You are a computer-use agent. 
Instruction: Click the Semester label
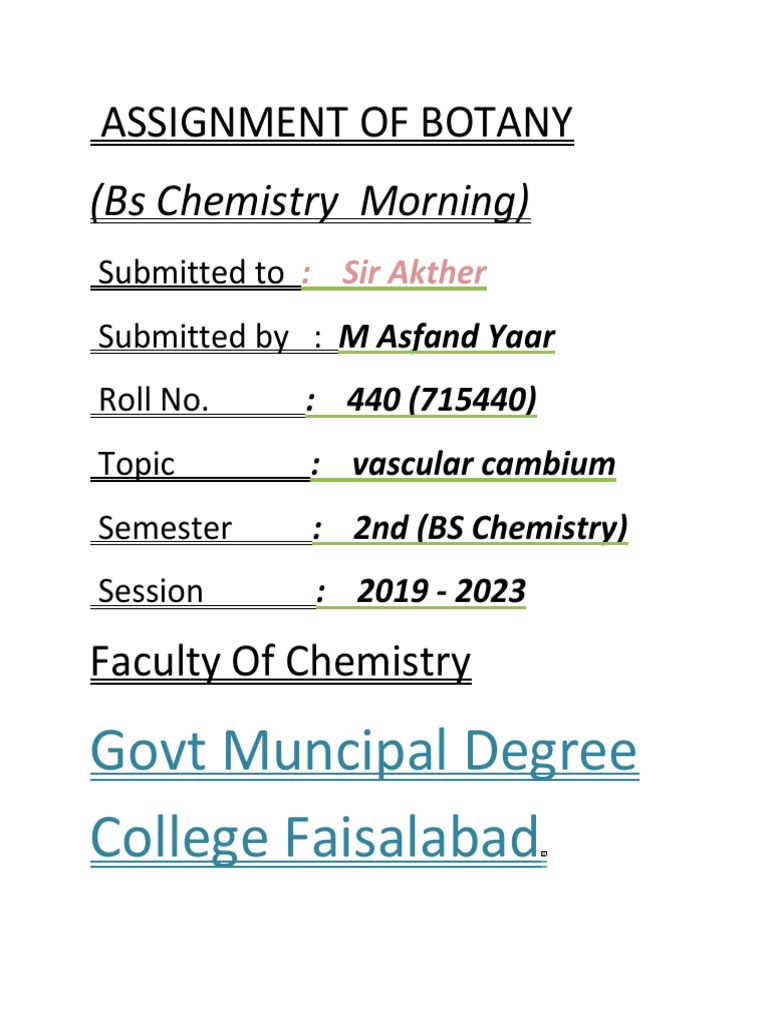[x=165, y=528]
